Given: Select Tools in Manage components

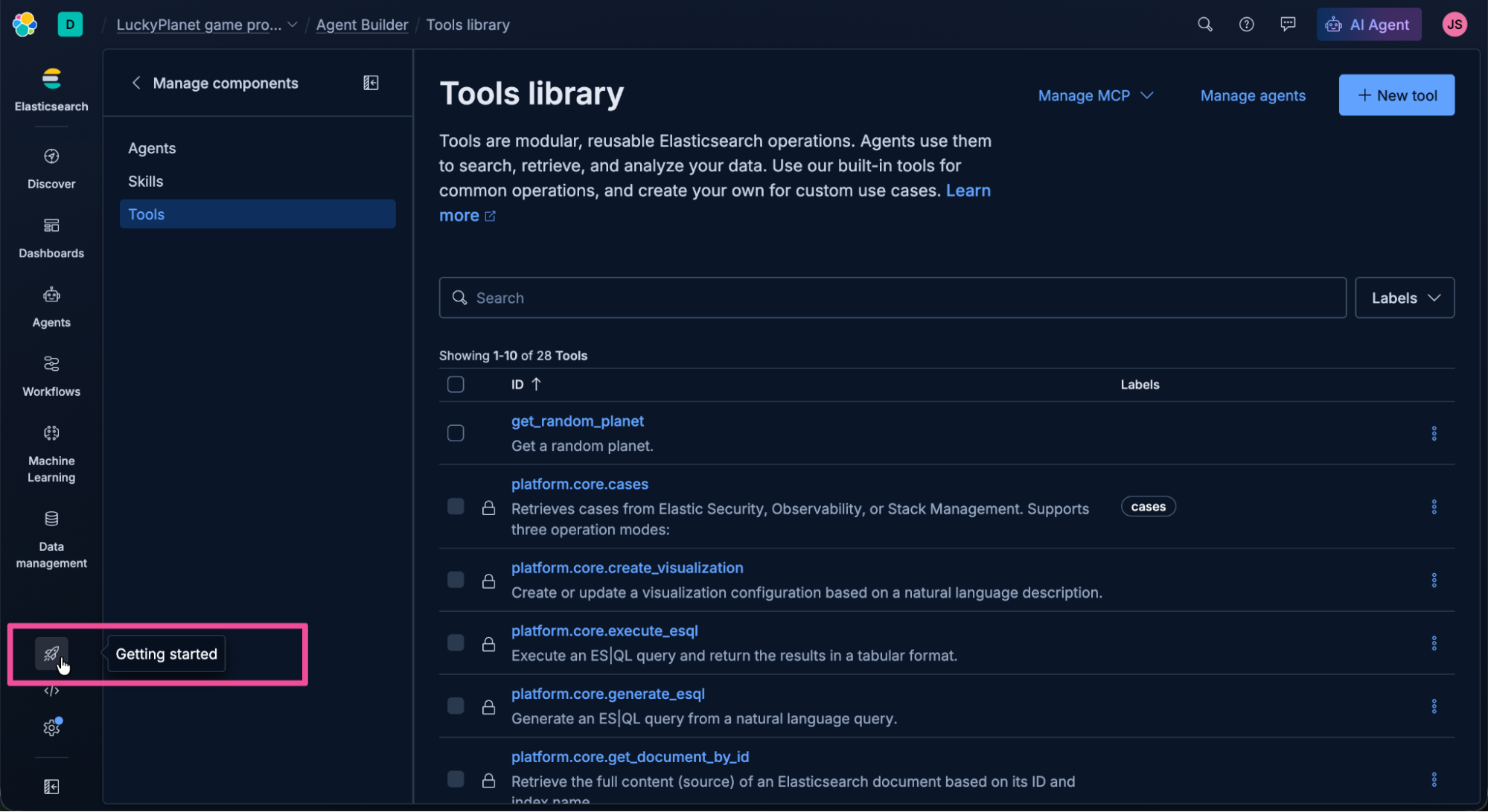Looking at the screenshot, I should click(x=258, y=214).
